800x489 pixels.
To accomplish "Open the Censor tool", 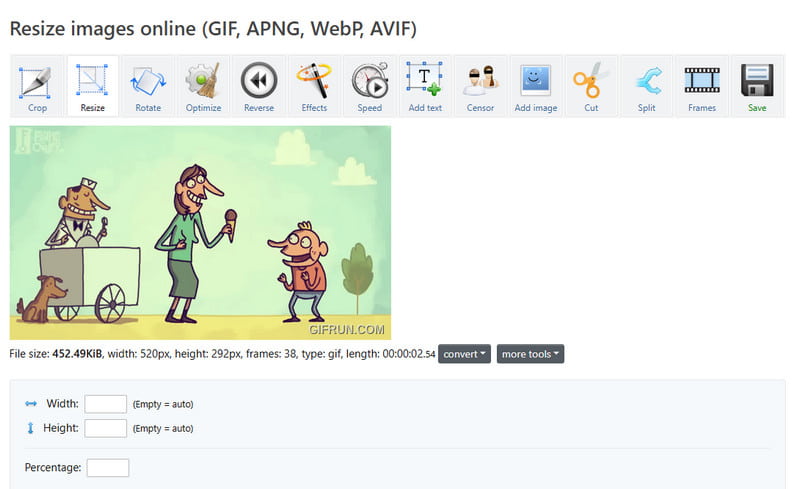I will click(480, 86).
